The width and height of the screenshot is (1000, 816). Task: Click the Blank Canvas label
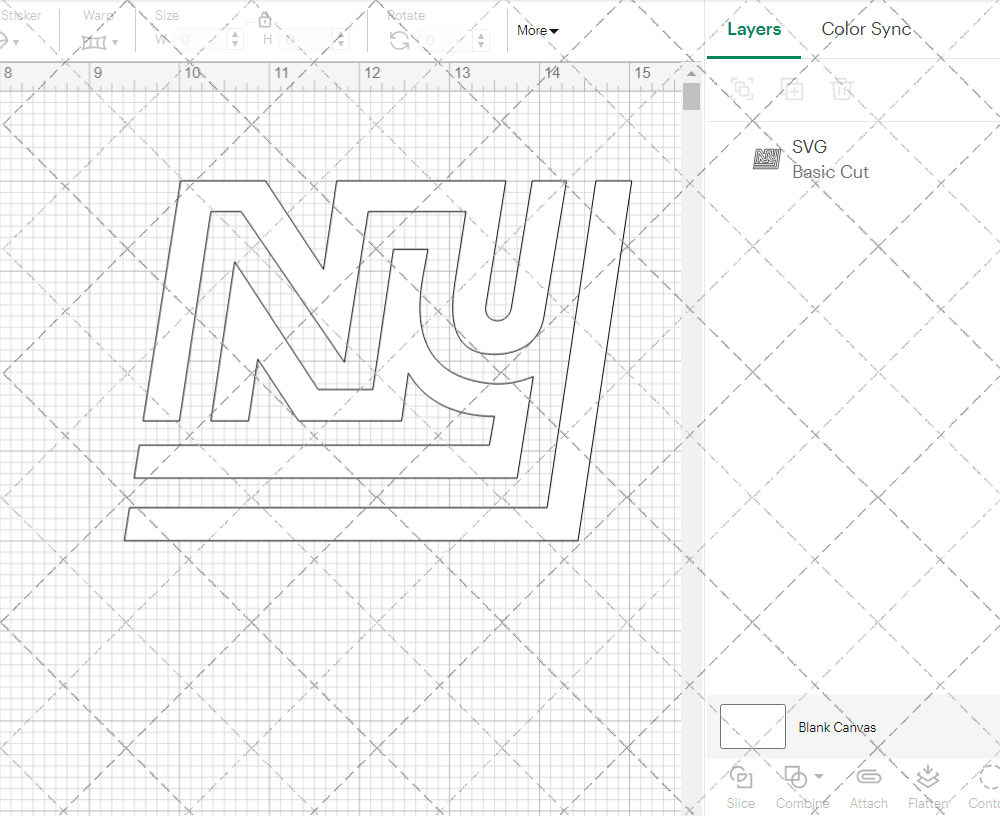click(x=837, y=727)
